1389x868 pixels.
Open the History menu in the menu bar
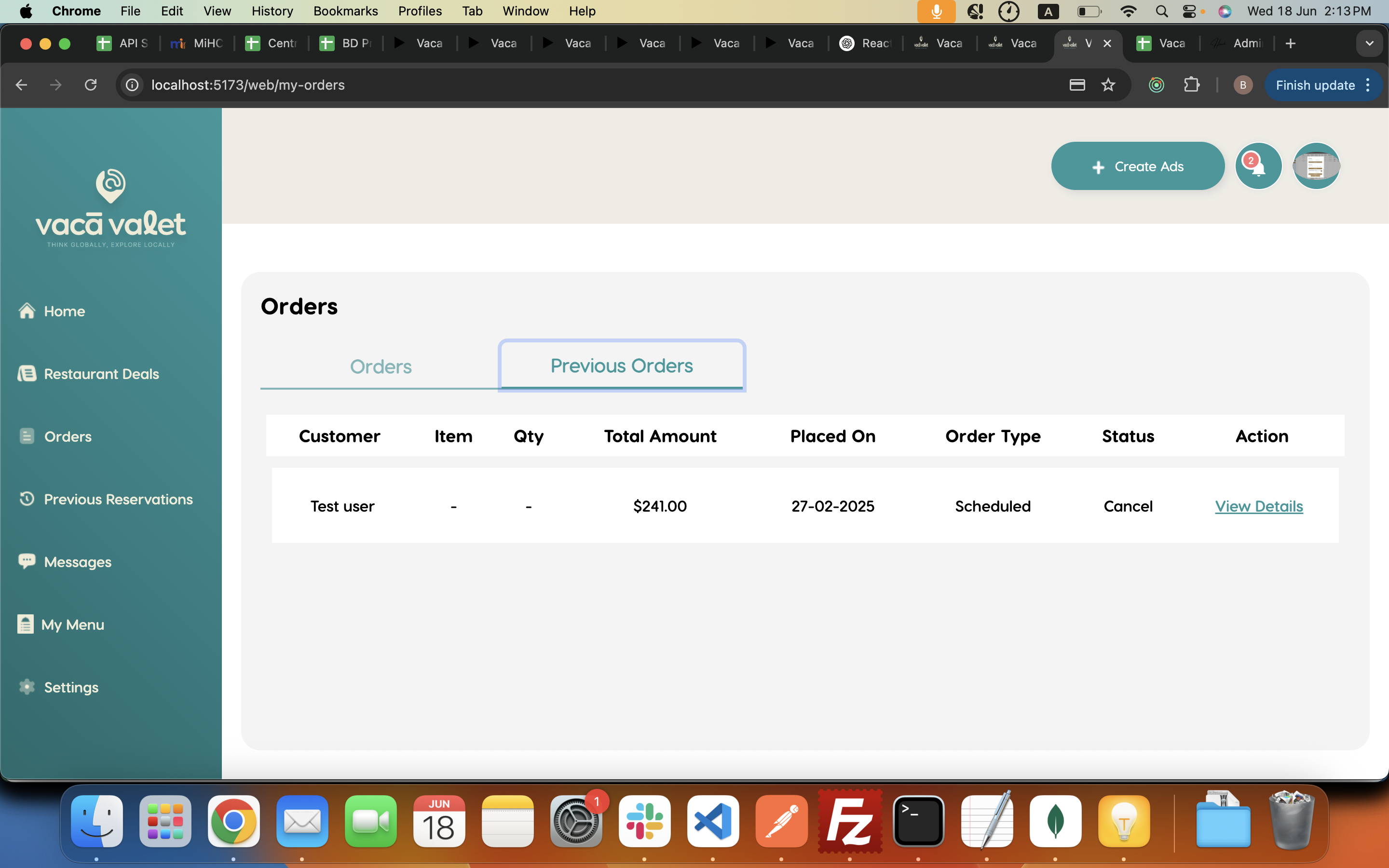272,11
